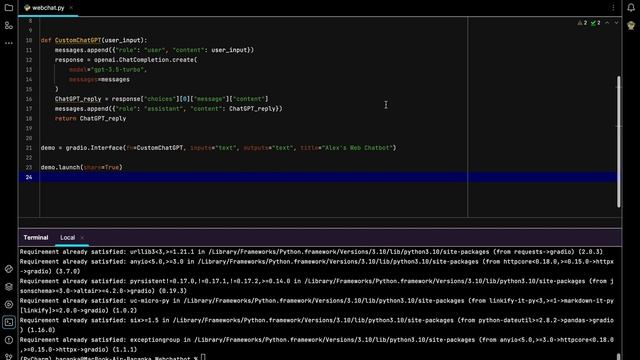The height and width of the screenshot is (360, 640).
Task: Open the Problems tool window icon
Action: (x=9, y=340)
